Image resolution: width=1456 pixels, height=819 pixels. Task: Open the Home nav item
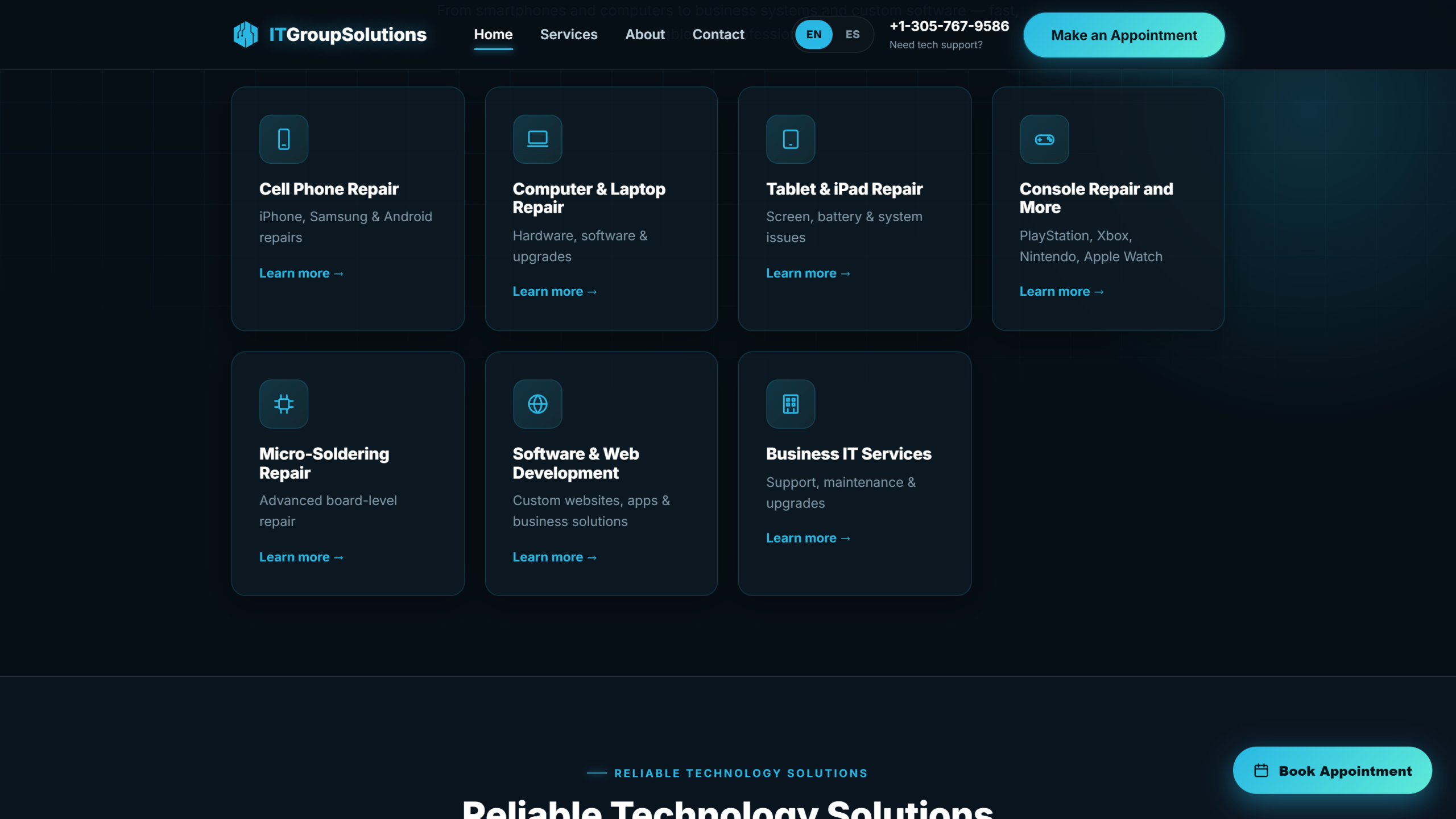click(493, 35)
